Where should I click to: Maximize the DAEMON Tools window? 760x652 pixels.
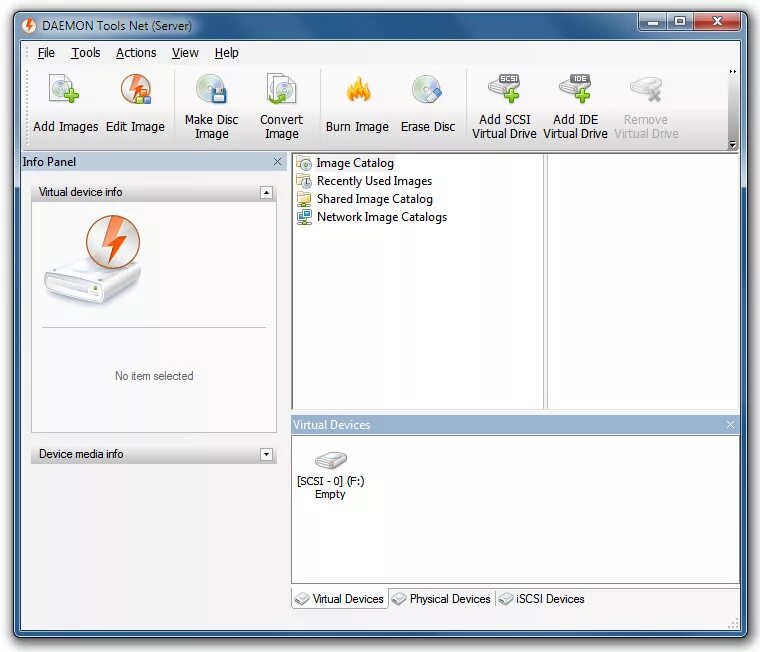(680, 21)
